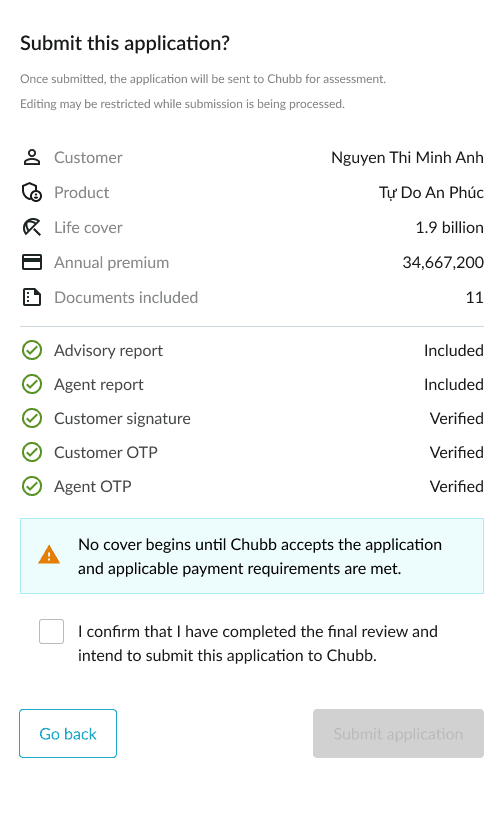Viewport: 504px width, 814px height.
Task: Click the Tự Do An Phúc product name
Action: [431, 193]
